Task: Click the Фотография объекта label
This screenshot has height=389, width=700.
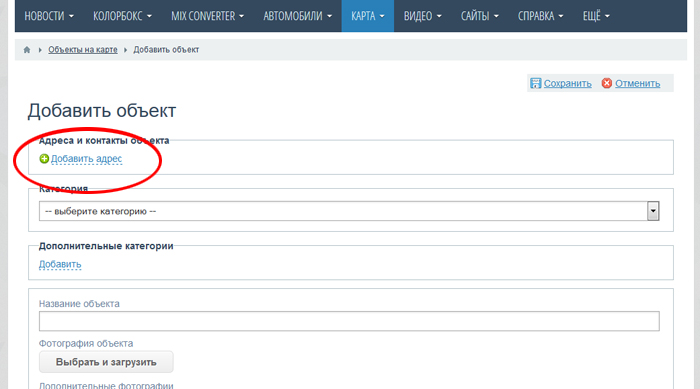Action: coord(86,343)
